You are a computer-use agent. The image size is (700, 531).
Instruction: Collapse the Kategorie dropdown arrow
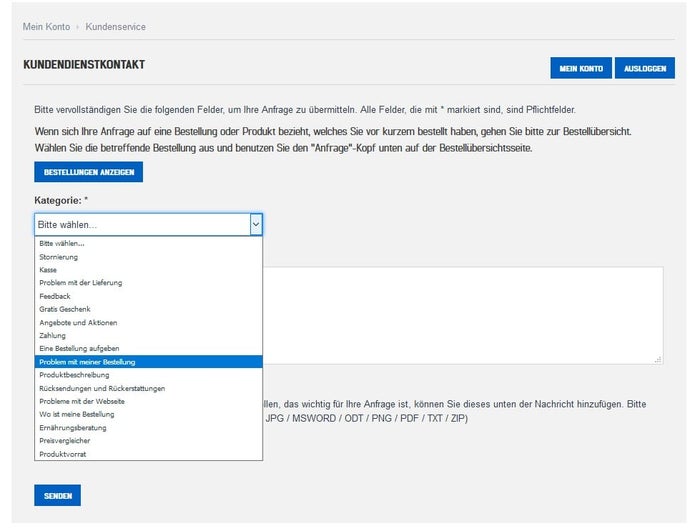[x=256, y=225]
